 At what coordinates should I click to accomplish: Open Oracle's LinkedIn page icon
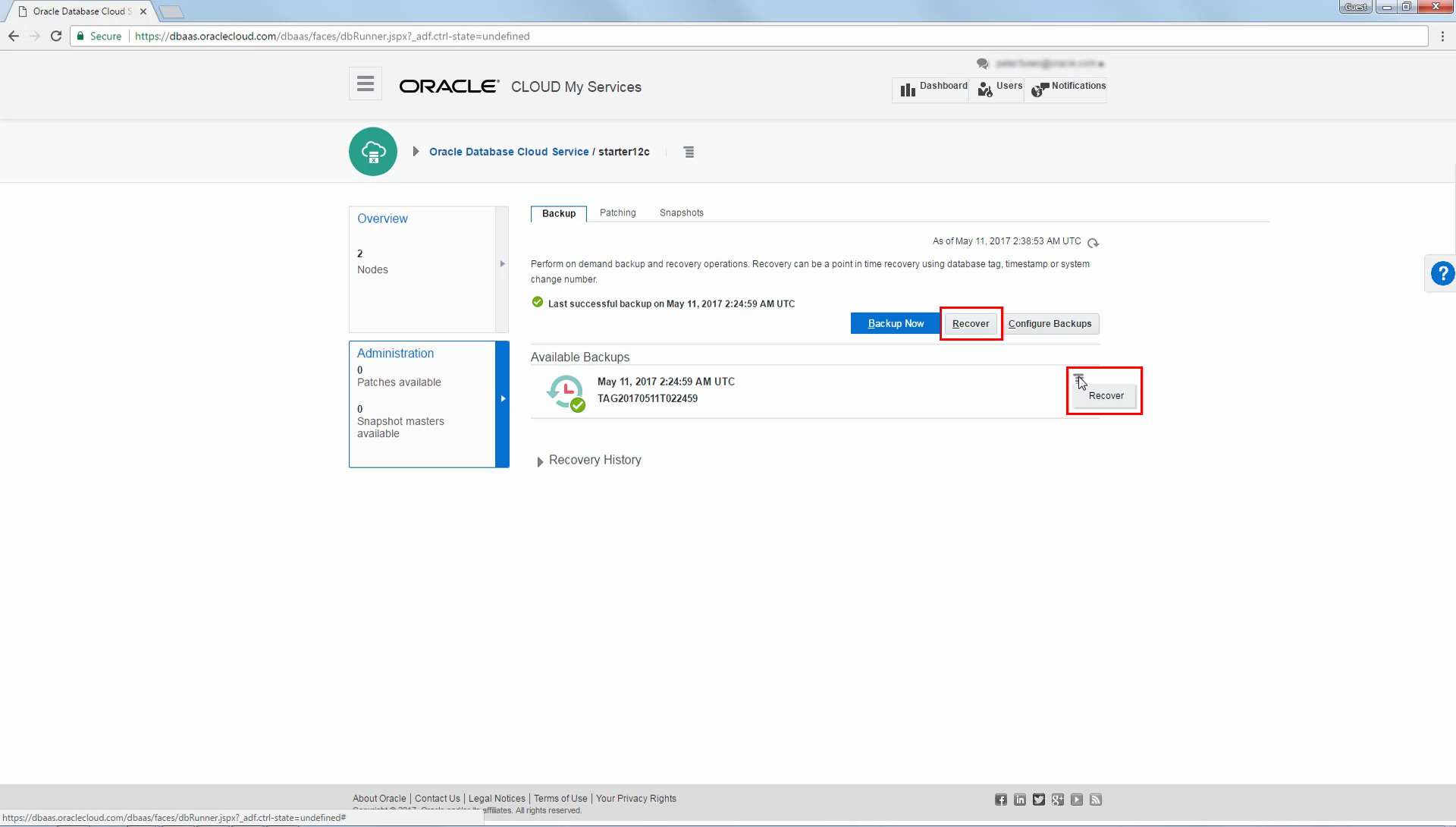point(1020,800)
